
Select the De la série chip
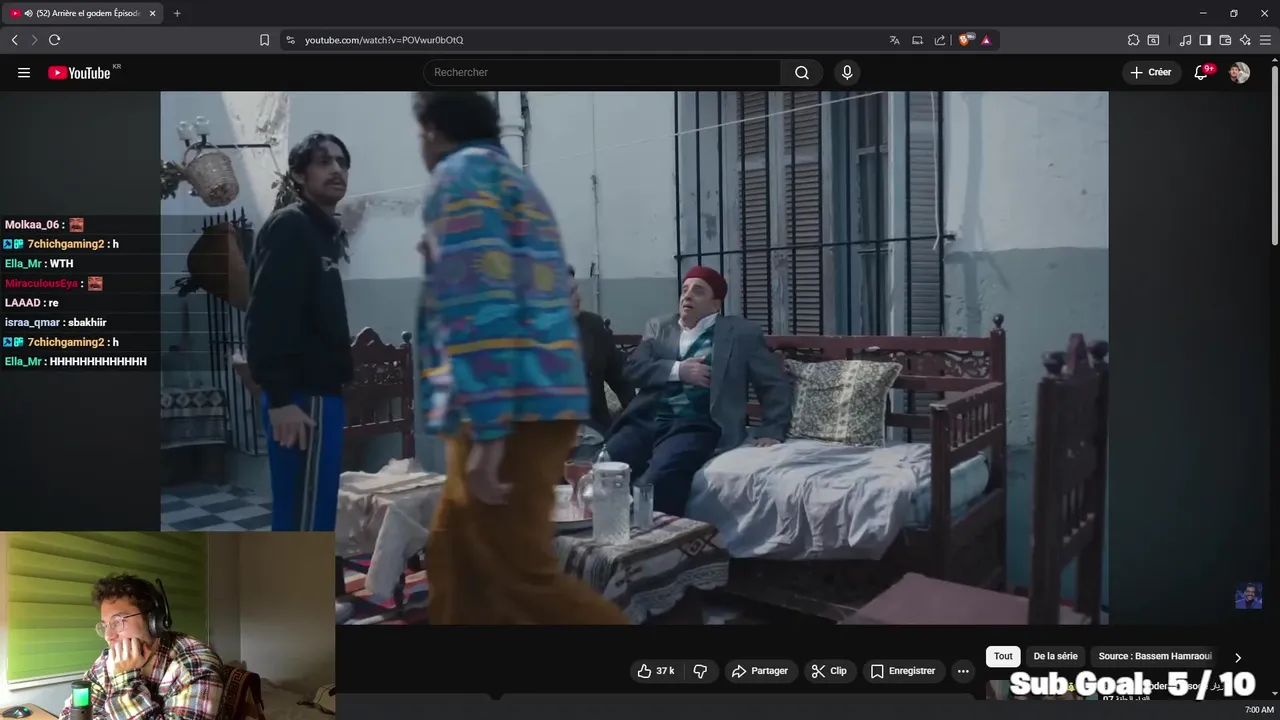tap(1055, 656)
